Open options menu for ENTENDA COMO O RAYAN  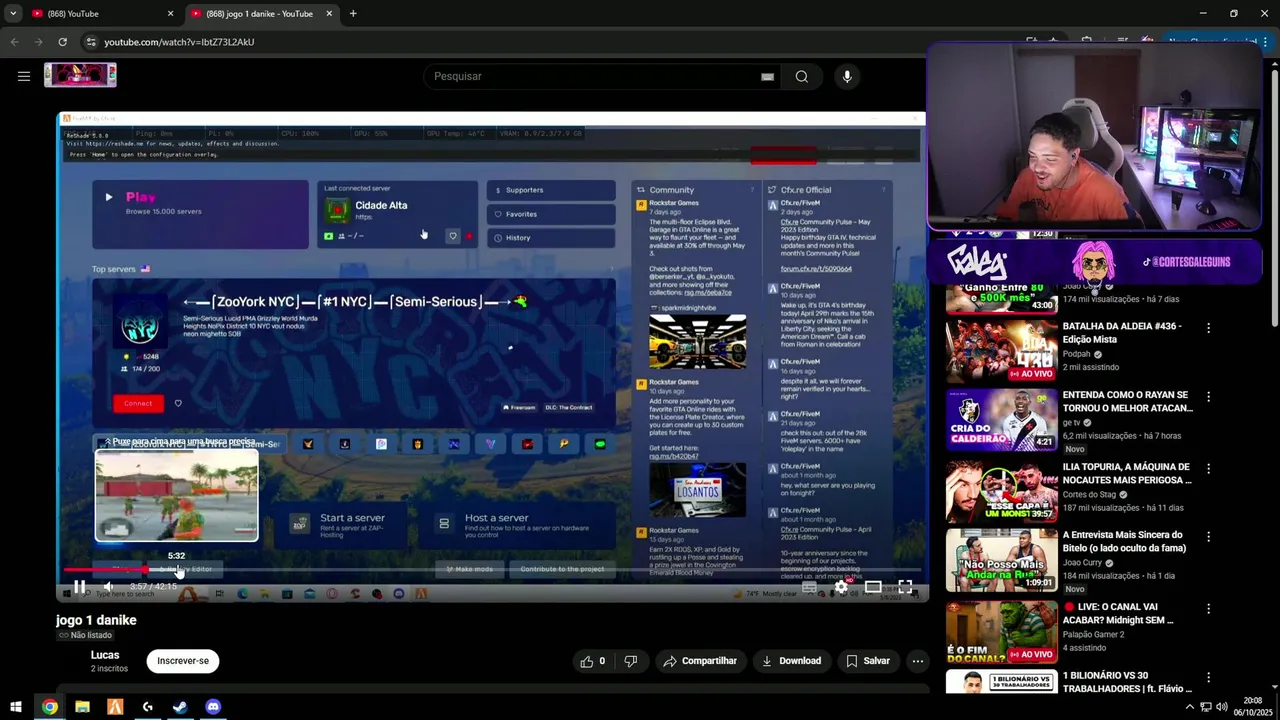click(1208, 397)
